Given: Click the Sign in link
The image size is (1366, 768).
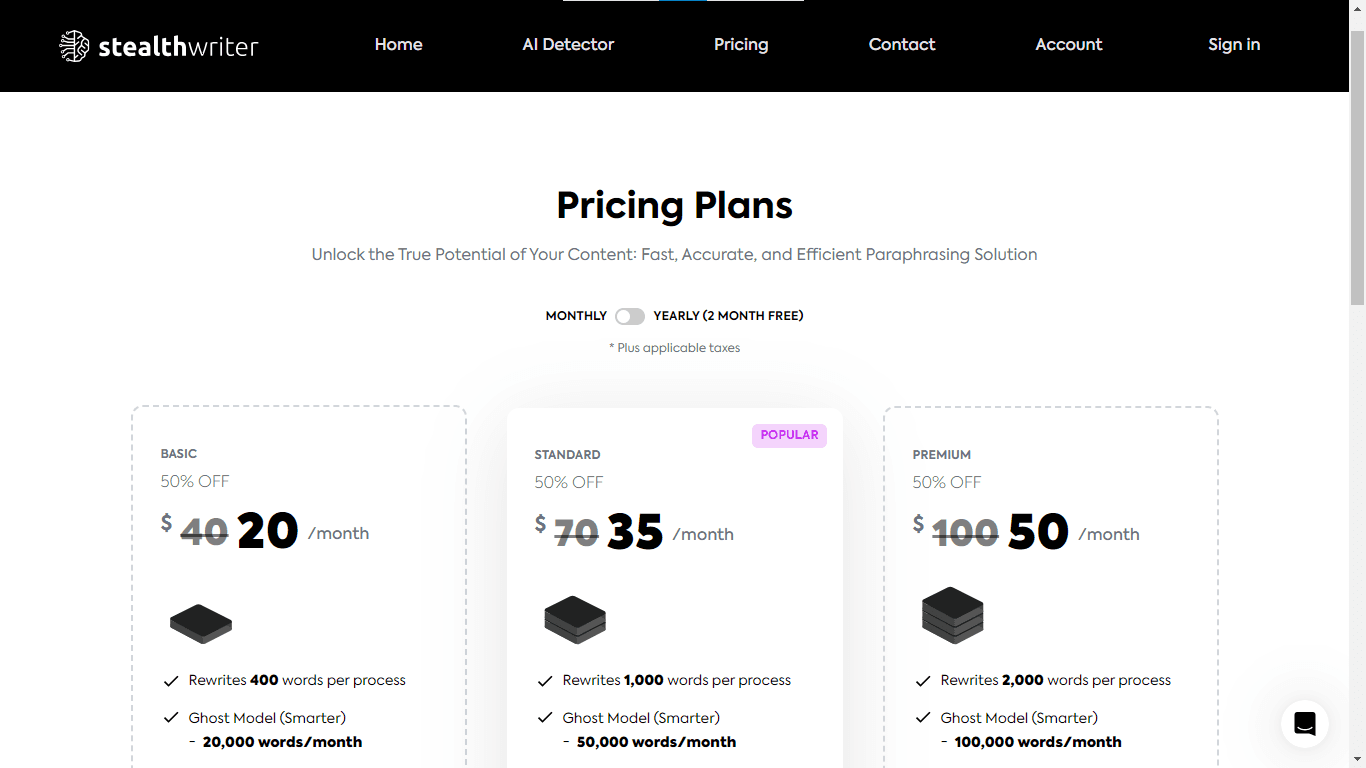Looking at the screenshot, I should click(x=1234, y=45).
